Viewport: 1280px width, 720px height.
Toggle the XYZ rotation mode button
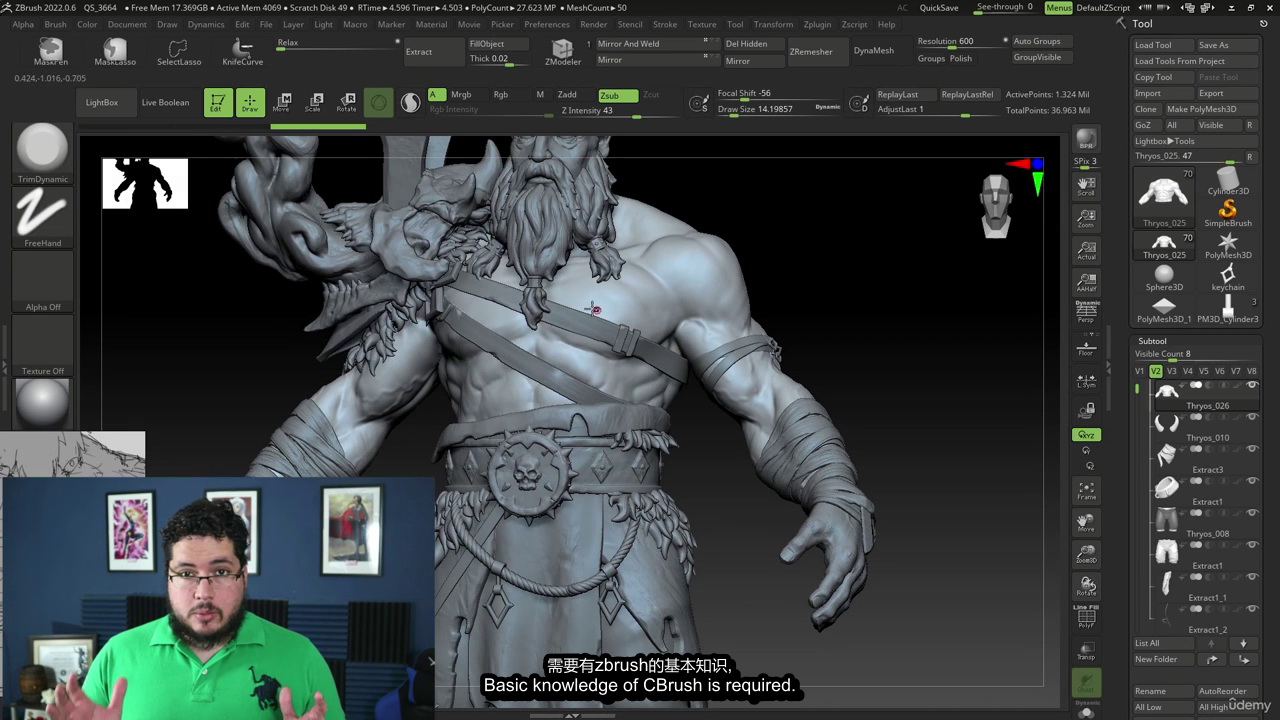(1086, 435)
